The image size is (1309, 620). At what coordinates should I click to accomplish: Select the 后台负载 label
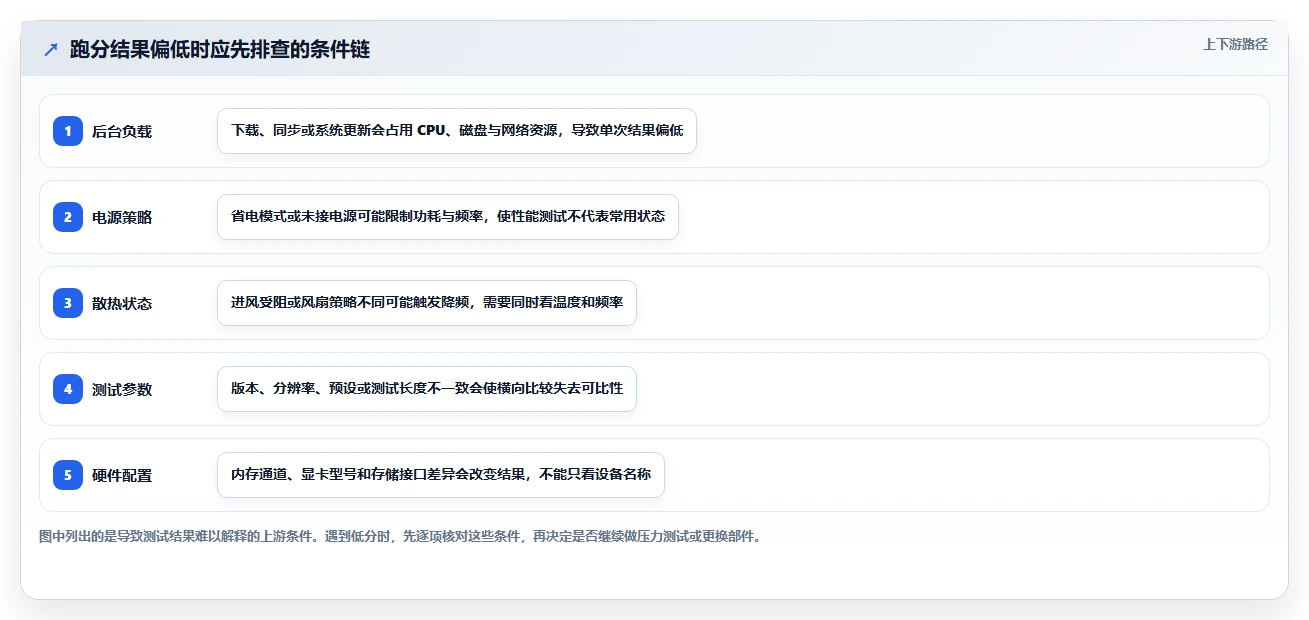[122, 131]
